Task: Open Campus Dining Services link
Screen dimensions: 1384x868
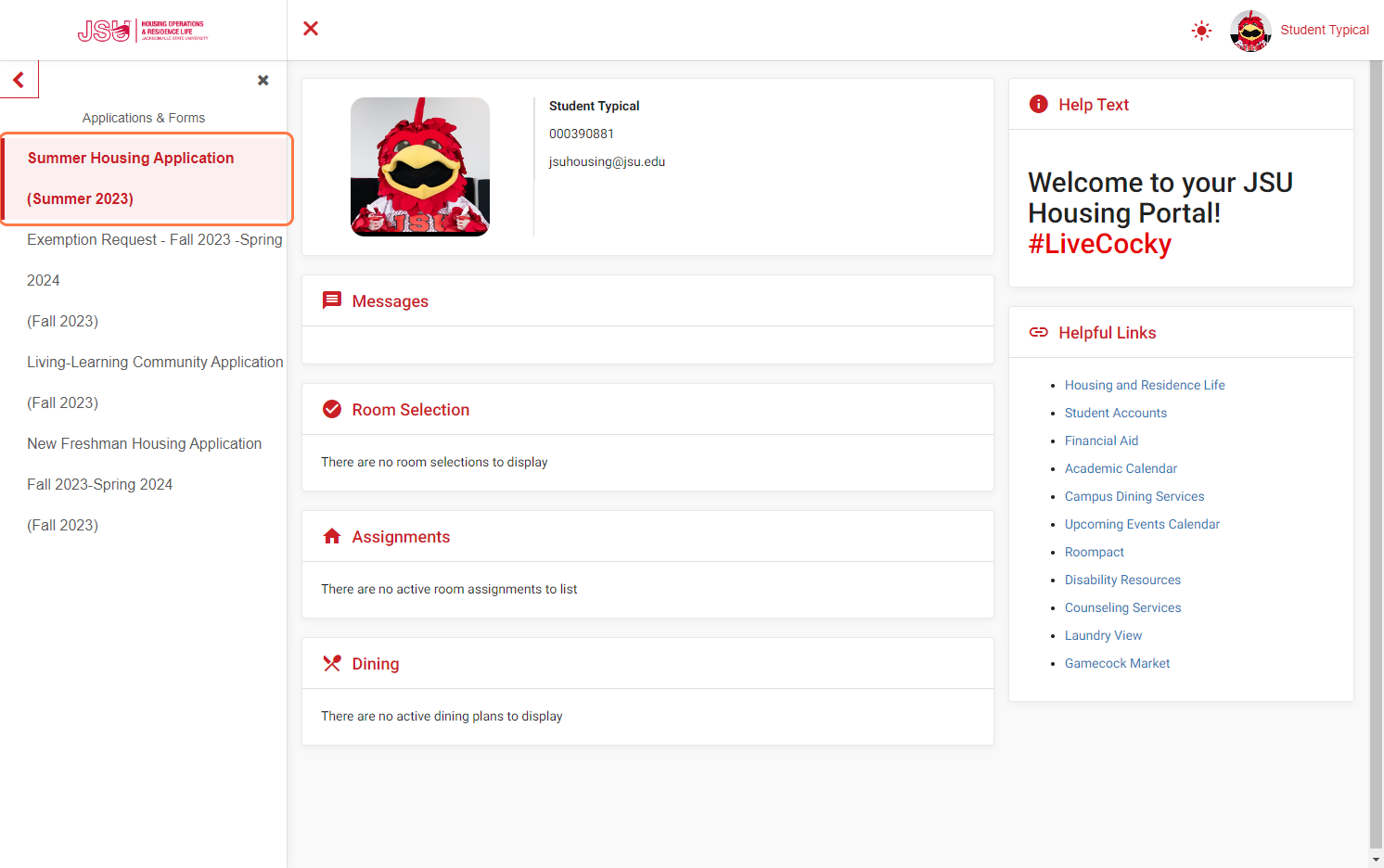Action: point(1134,496)
